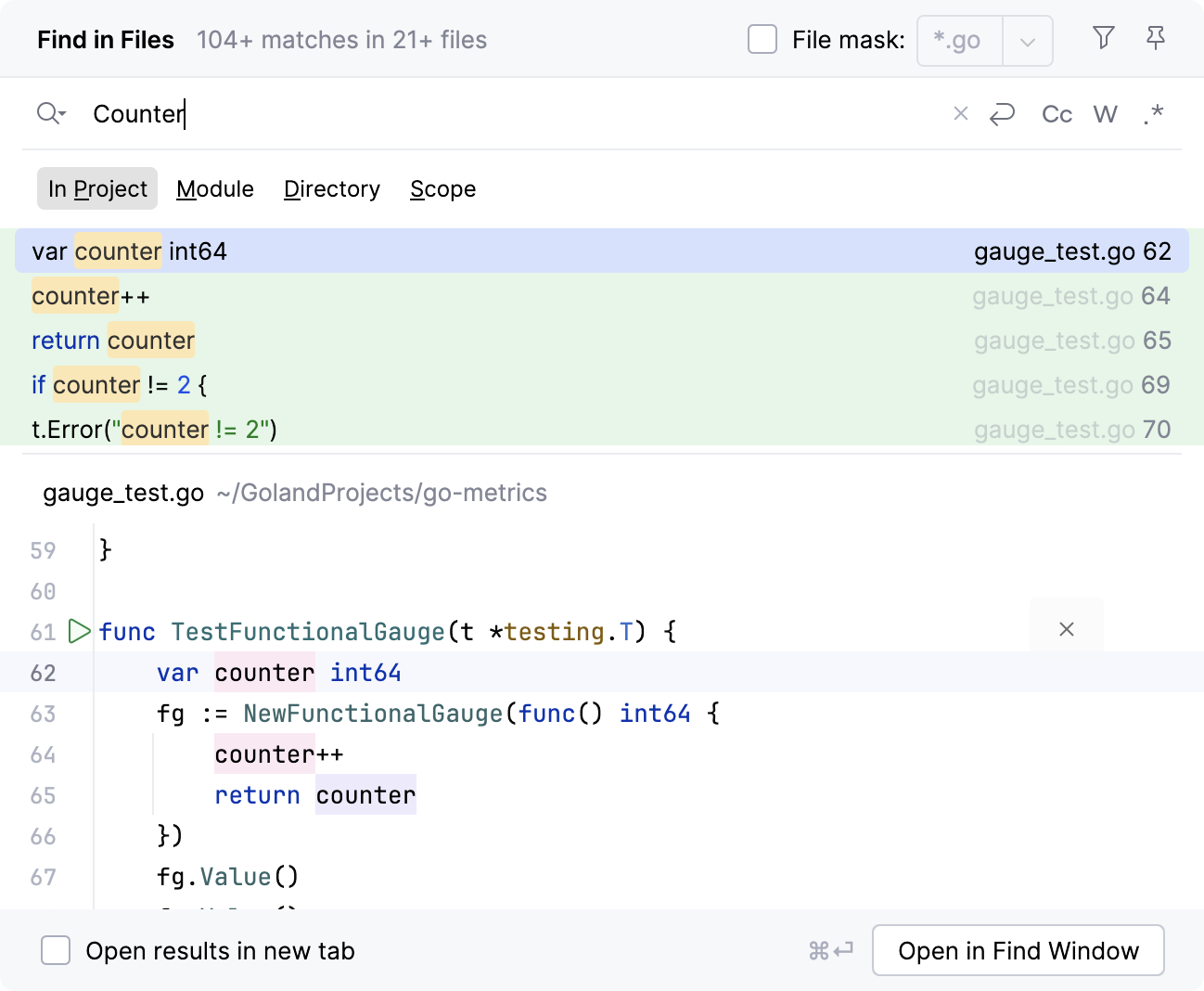This screenshot has height=991, width=1204.
Task: Toggle Match Case (Cc) option
Action: pos(1057,114)
